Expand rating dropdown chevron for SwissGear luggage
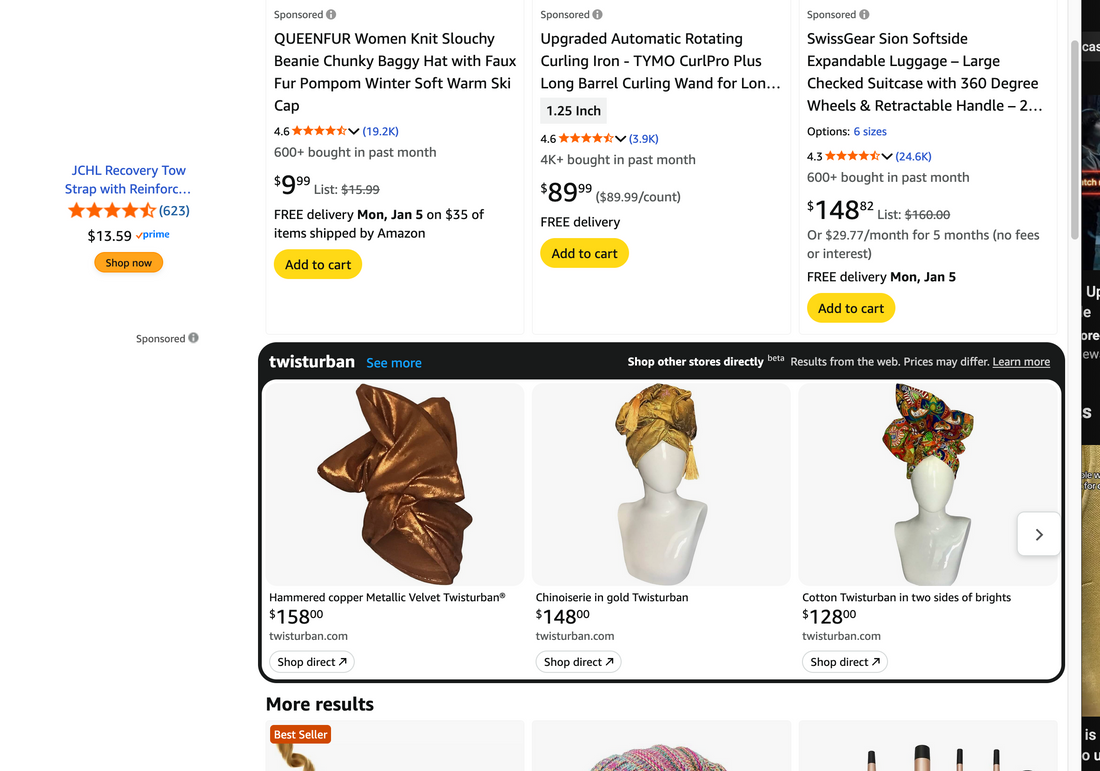 [x=887, y=157]
